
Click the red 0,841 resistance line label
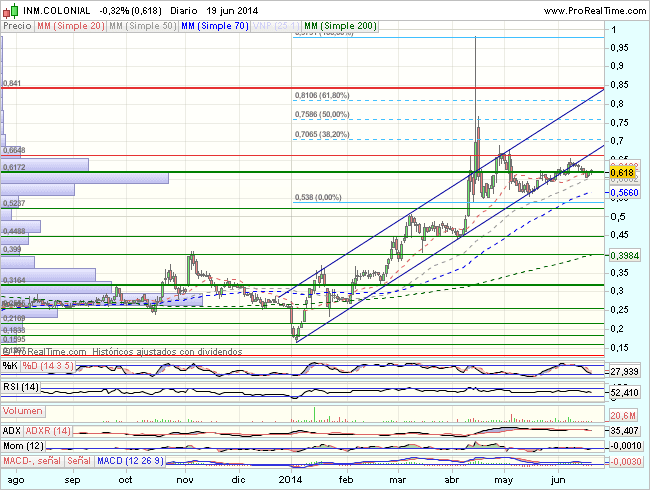tap(13, 83)
